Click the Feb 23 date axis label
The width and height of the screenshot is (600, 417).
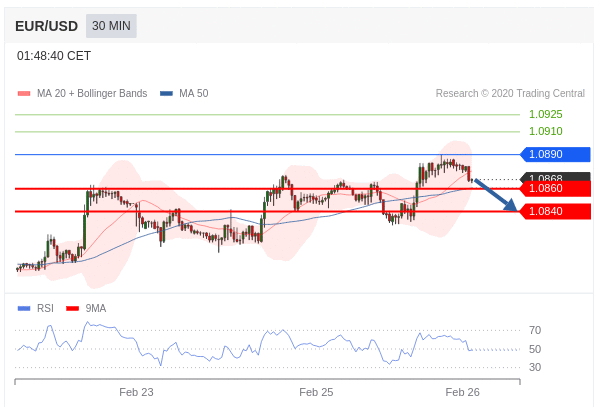click(136, 392)
